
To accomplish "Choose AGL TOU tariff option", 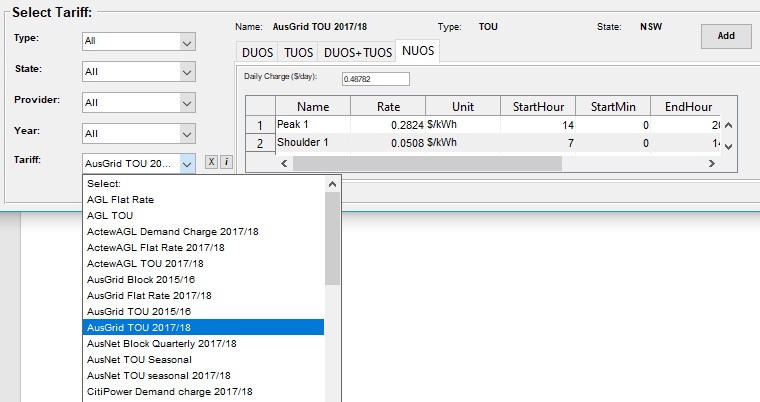I will tap(204, 216).
